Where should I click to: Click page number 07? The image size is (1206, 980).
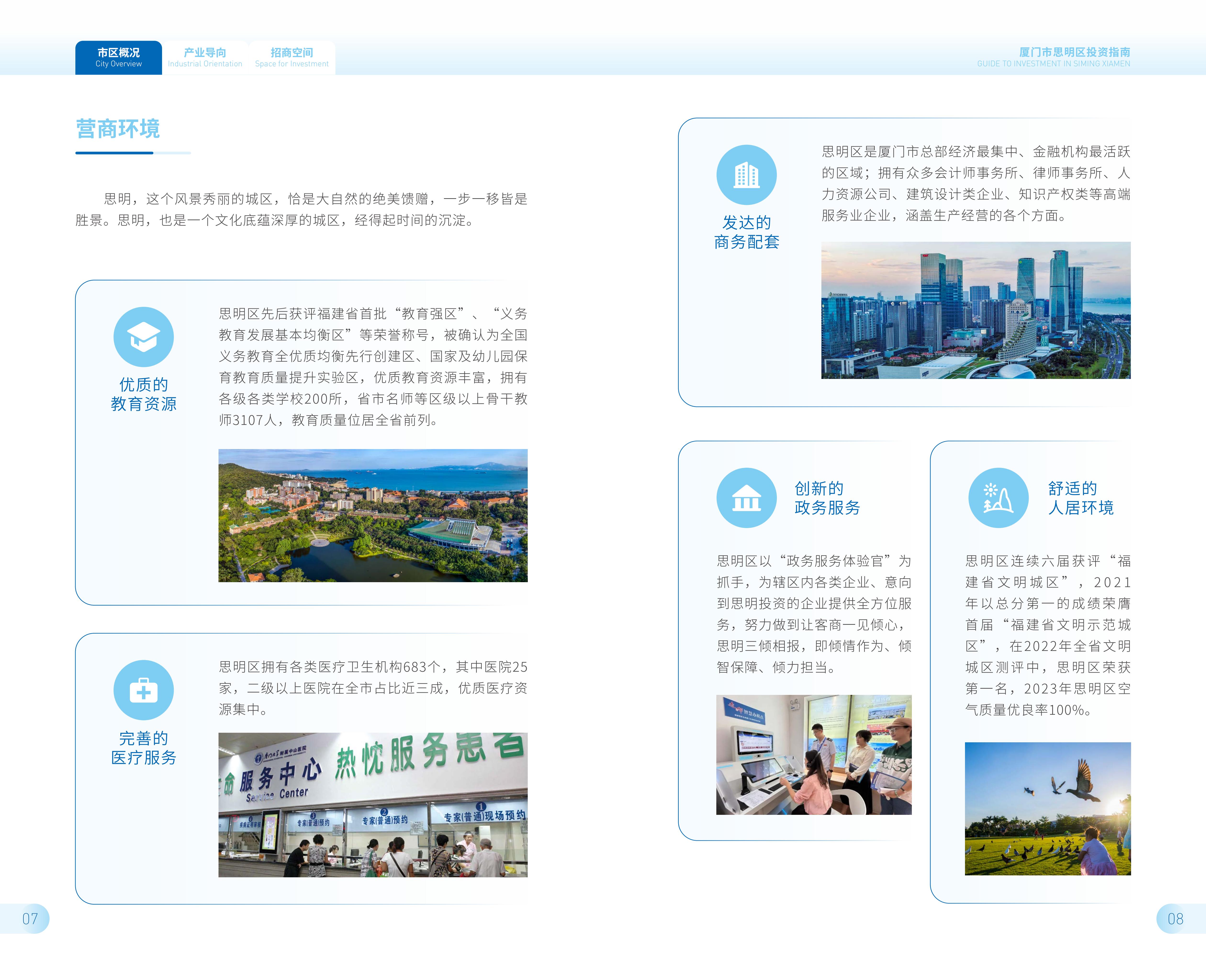(30, 919)
